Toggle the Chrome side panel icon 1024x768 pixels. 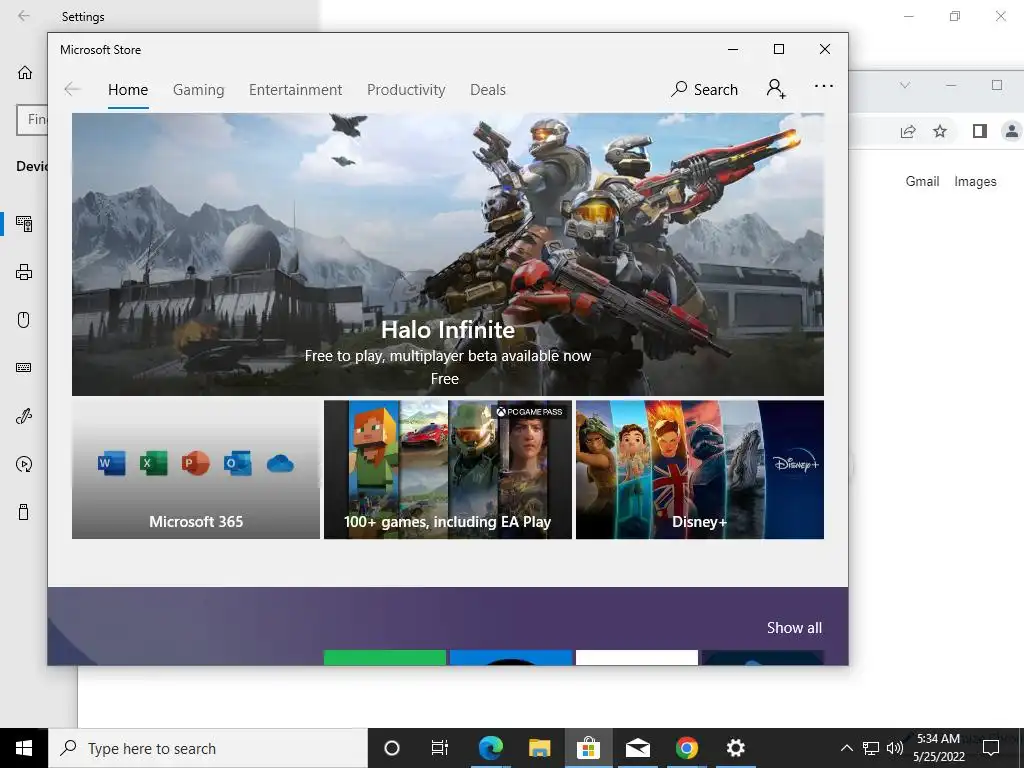(x=980, y=131)
